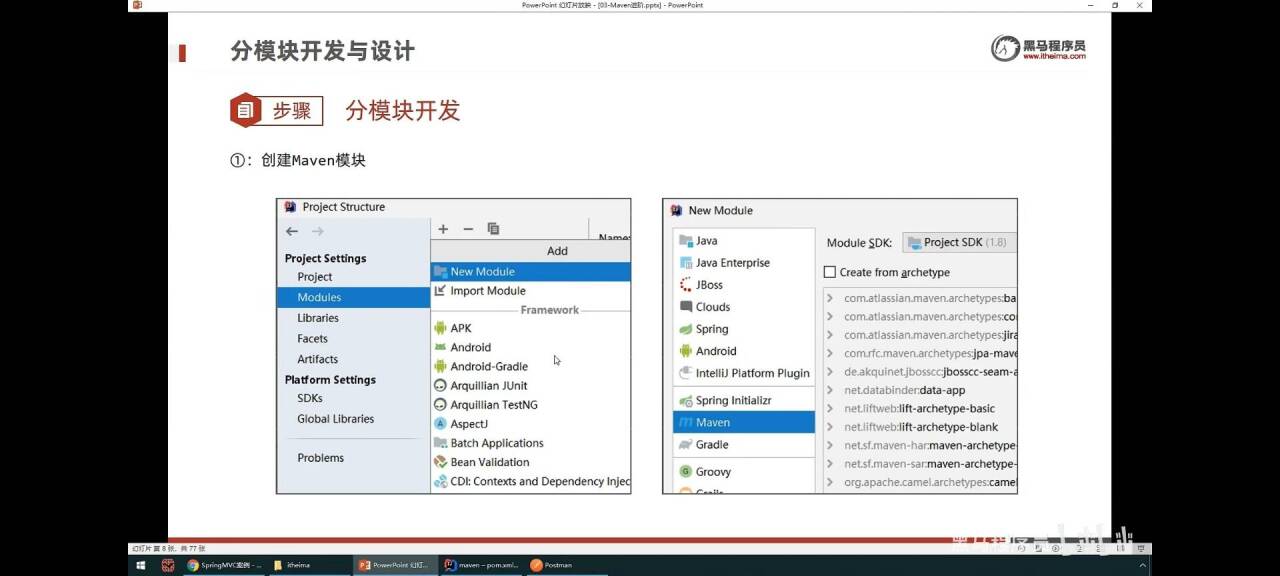Click the step text 创建Maven模块
Viewport: 1280px width, 576px height.
313,160
